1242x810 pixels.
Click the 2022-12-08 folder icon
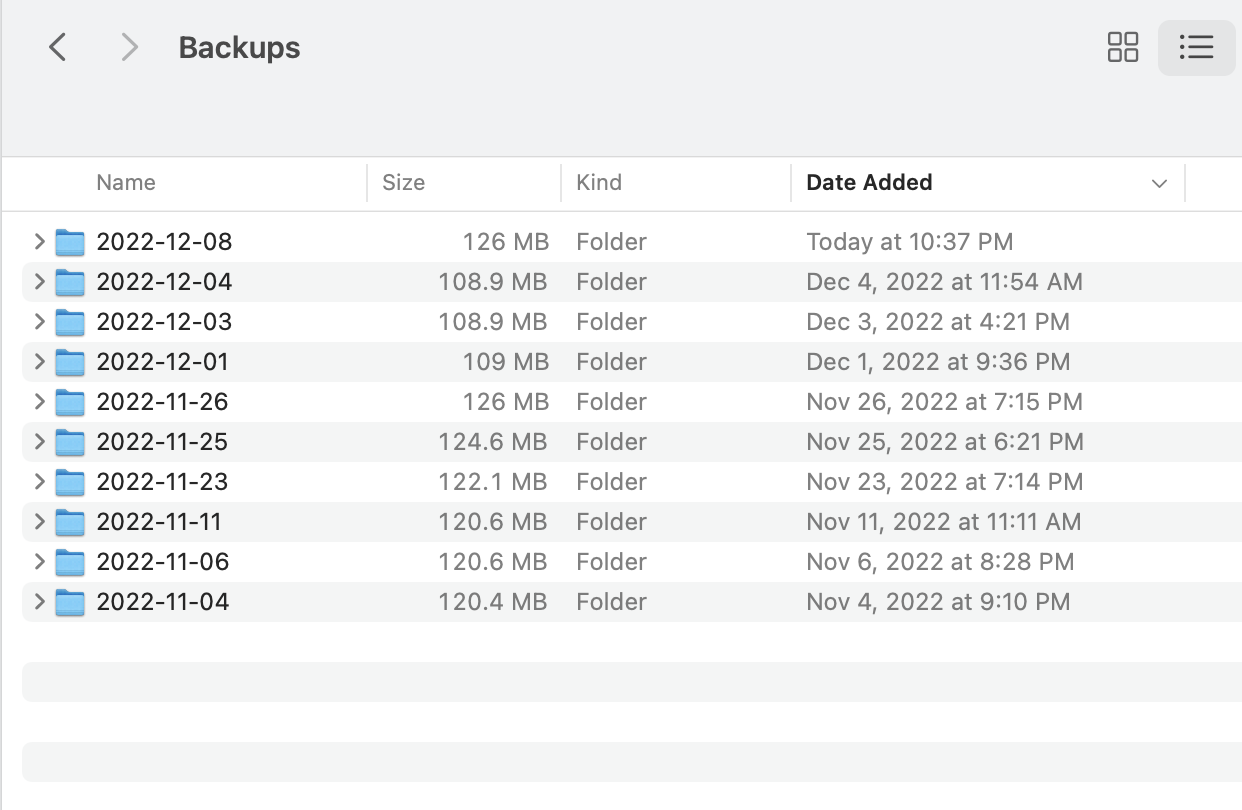(70, 241)
